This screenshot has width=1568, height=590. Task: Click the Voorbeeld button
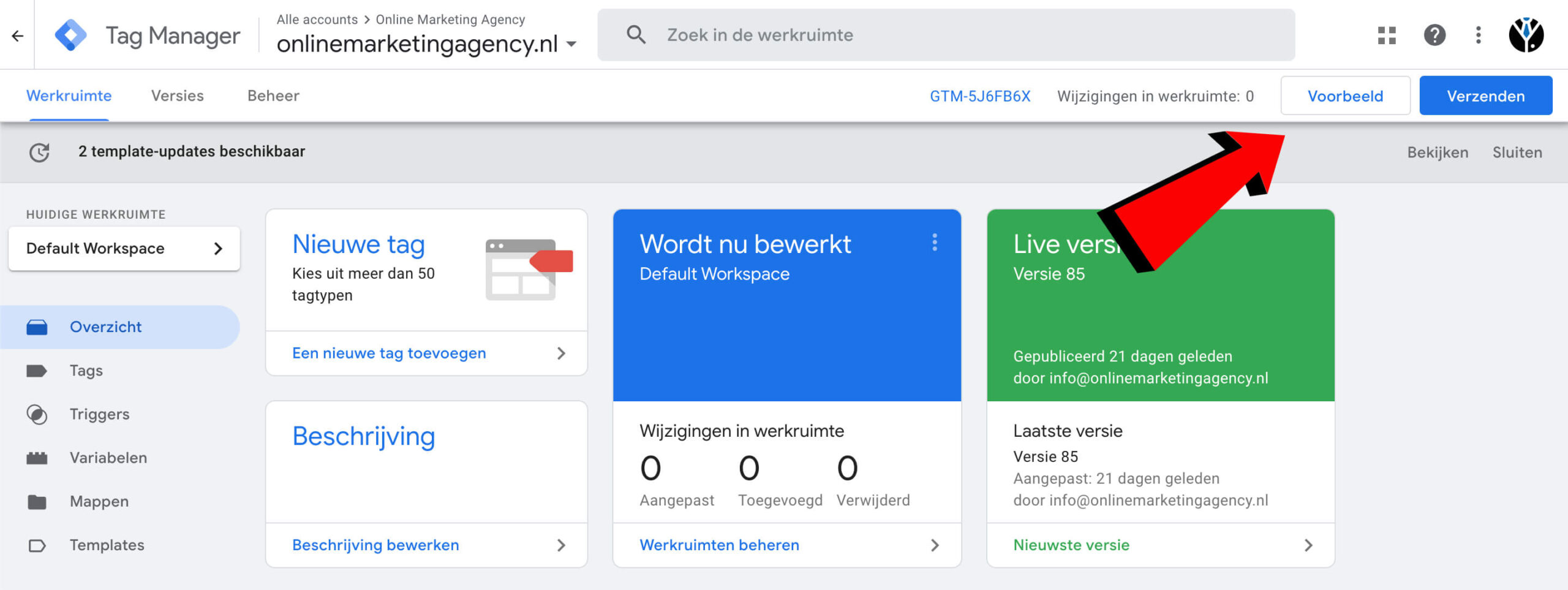point(1345,96)
